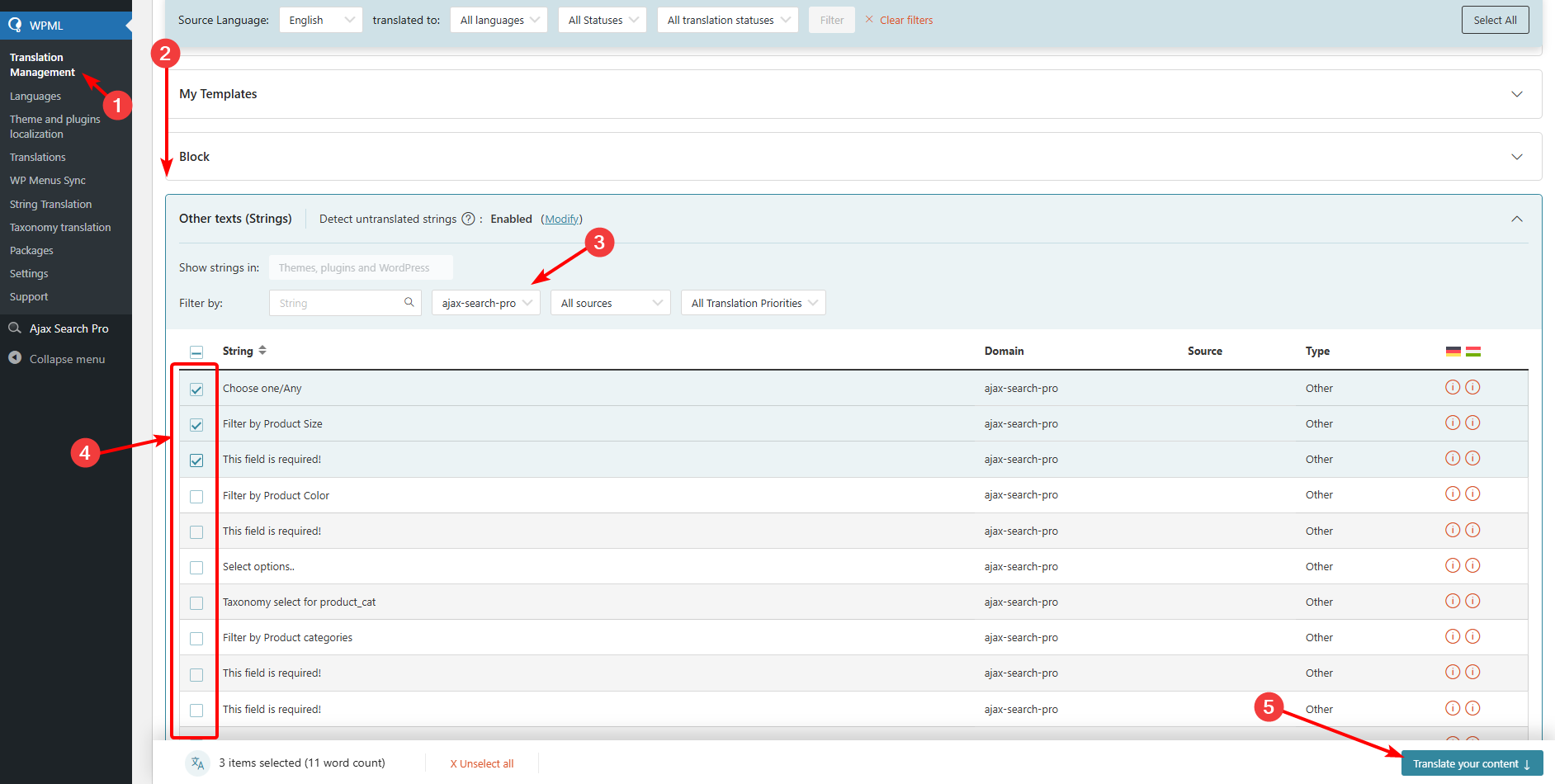Click the German flag column header
1555x784 pixels.
pos(1453,352)
